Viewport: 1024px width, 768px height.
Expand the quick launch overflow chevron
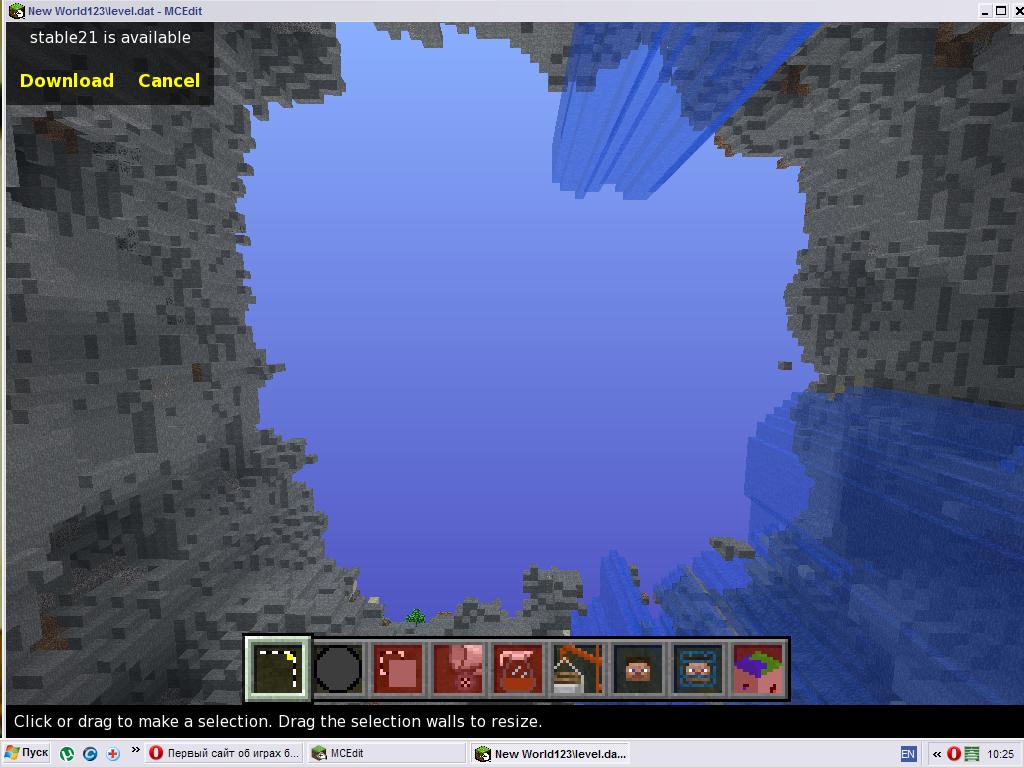click(135, 750)
